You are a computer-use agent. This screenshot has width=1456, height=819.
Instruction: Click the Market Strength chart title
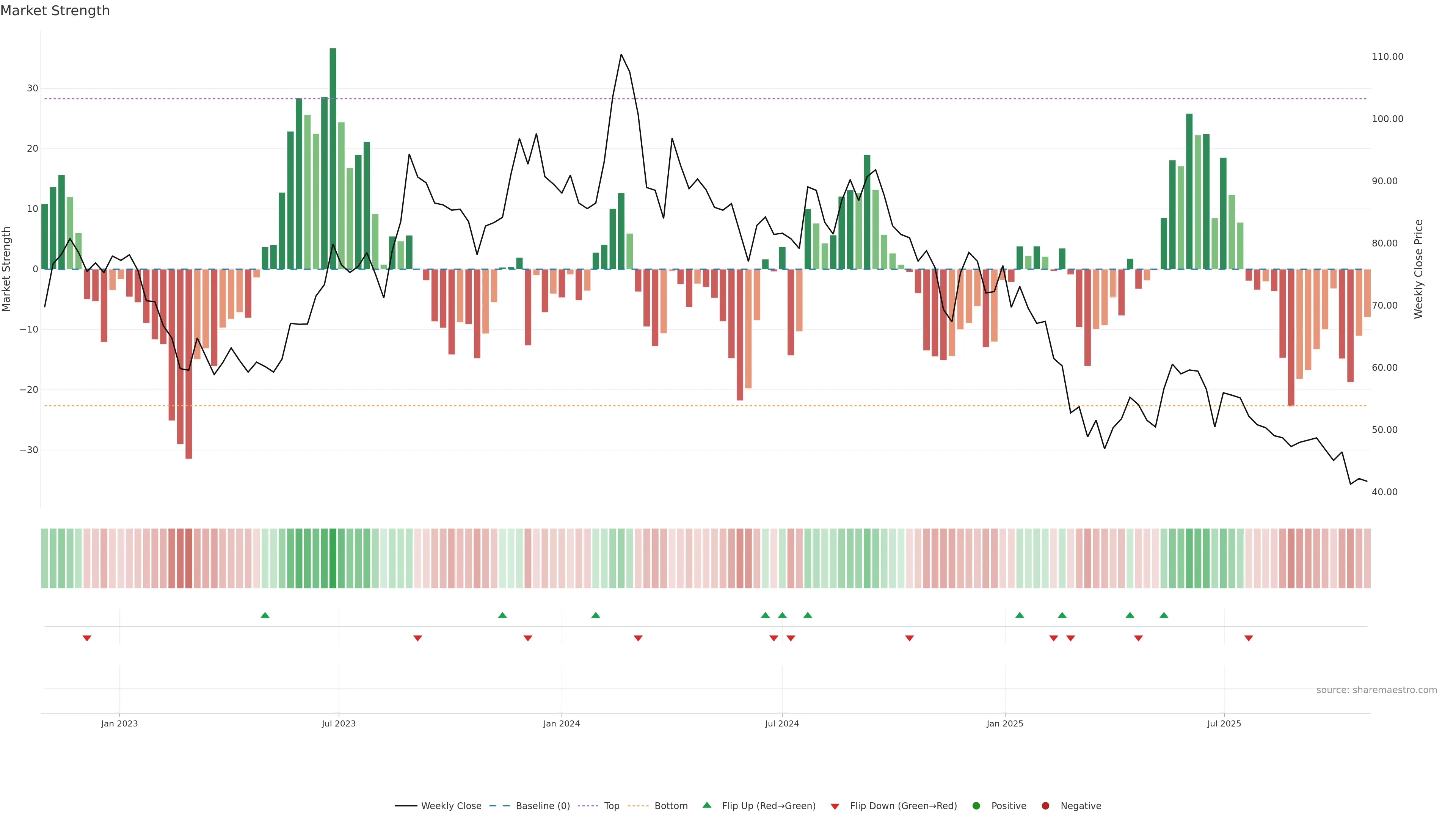point(55,11)
